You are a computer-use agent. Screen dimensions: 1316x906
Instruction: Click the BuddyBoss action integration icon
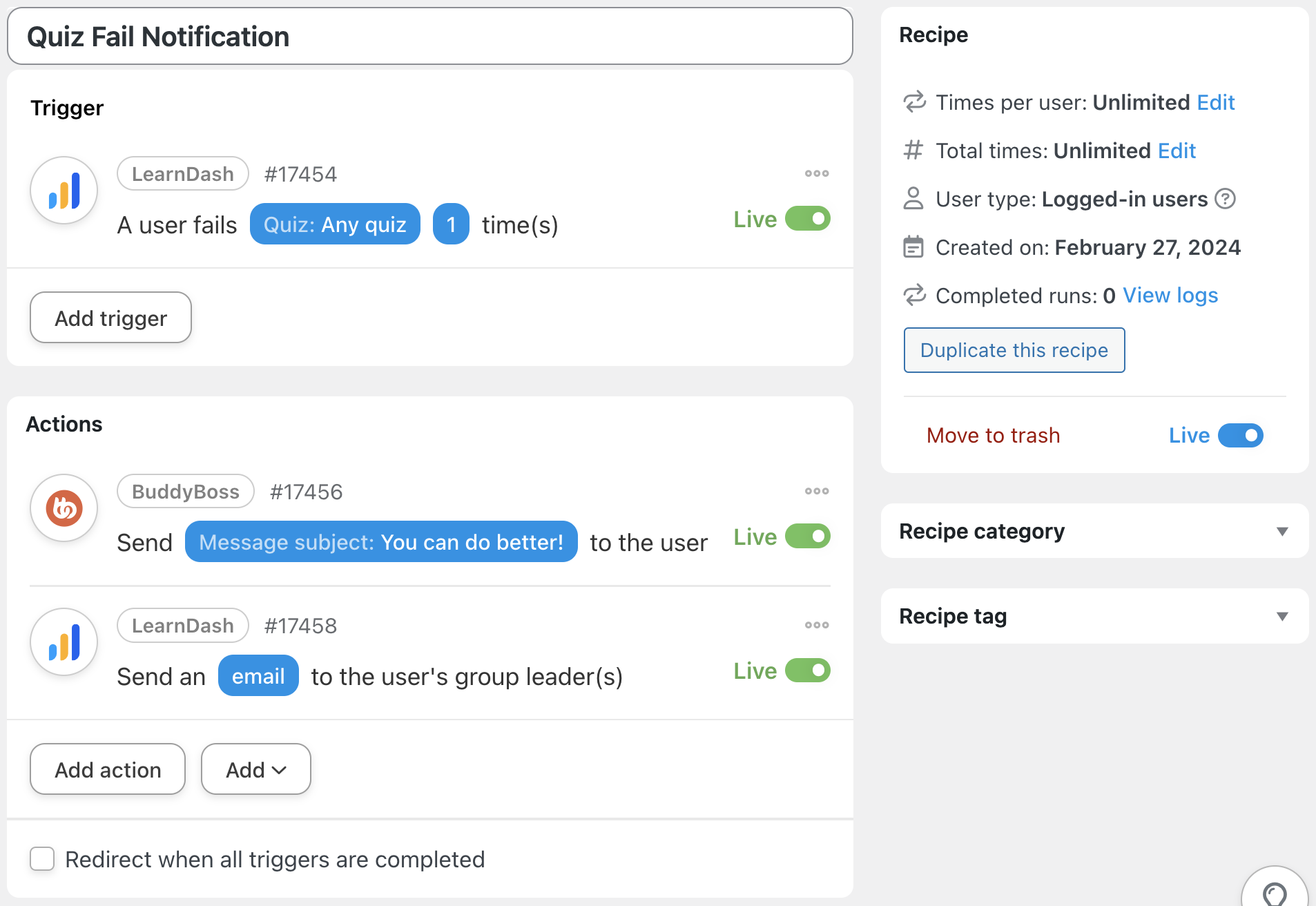[x=64, y=508]
